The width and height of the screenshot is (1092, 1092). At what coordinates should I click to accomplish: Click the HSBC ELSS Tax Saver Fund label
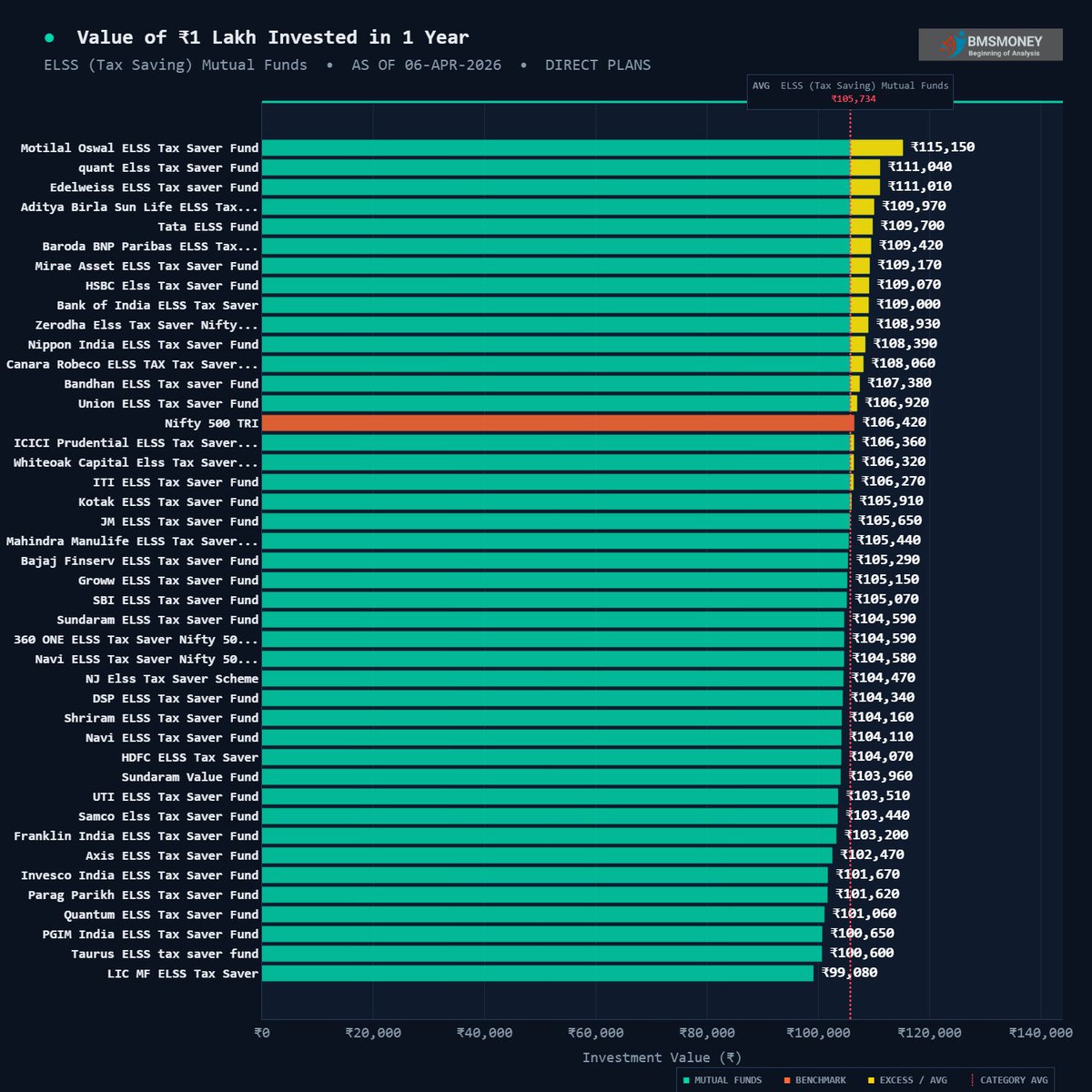[x=172, y=286]
